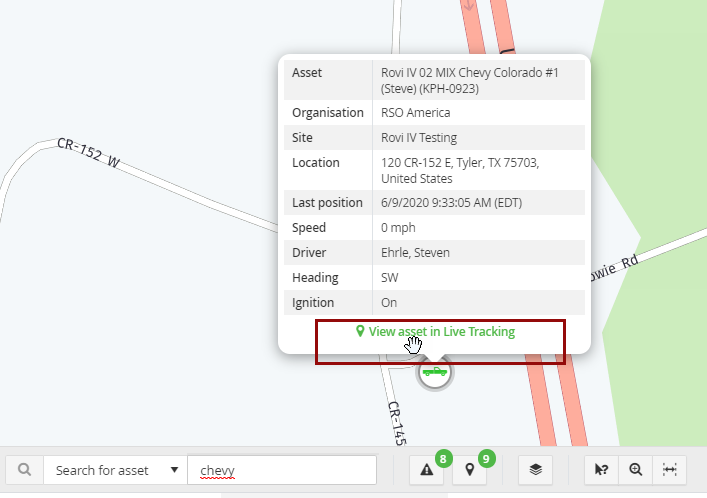Click the 120 CR-152 E location address
The width and height of the screenshot is (707, 498).
(460, 170)
